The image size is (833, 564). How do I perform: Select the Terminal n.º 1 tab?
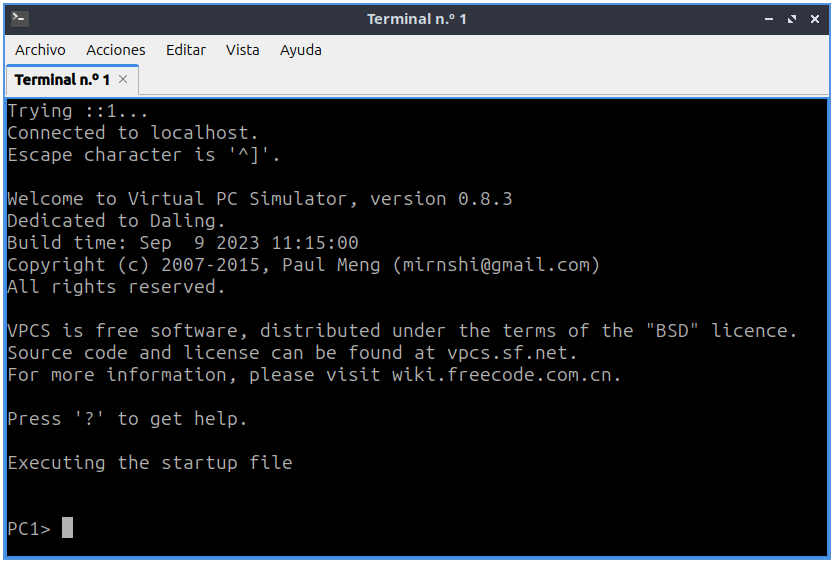[62, 80]
